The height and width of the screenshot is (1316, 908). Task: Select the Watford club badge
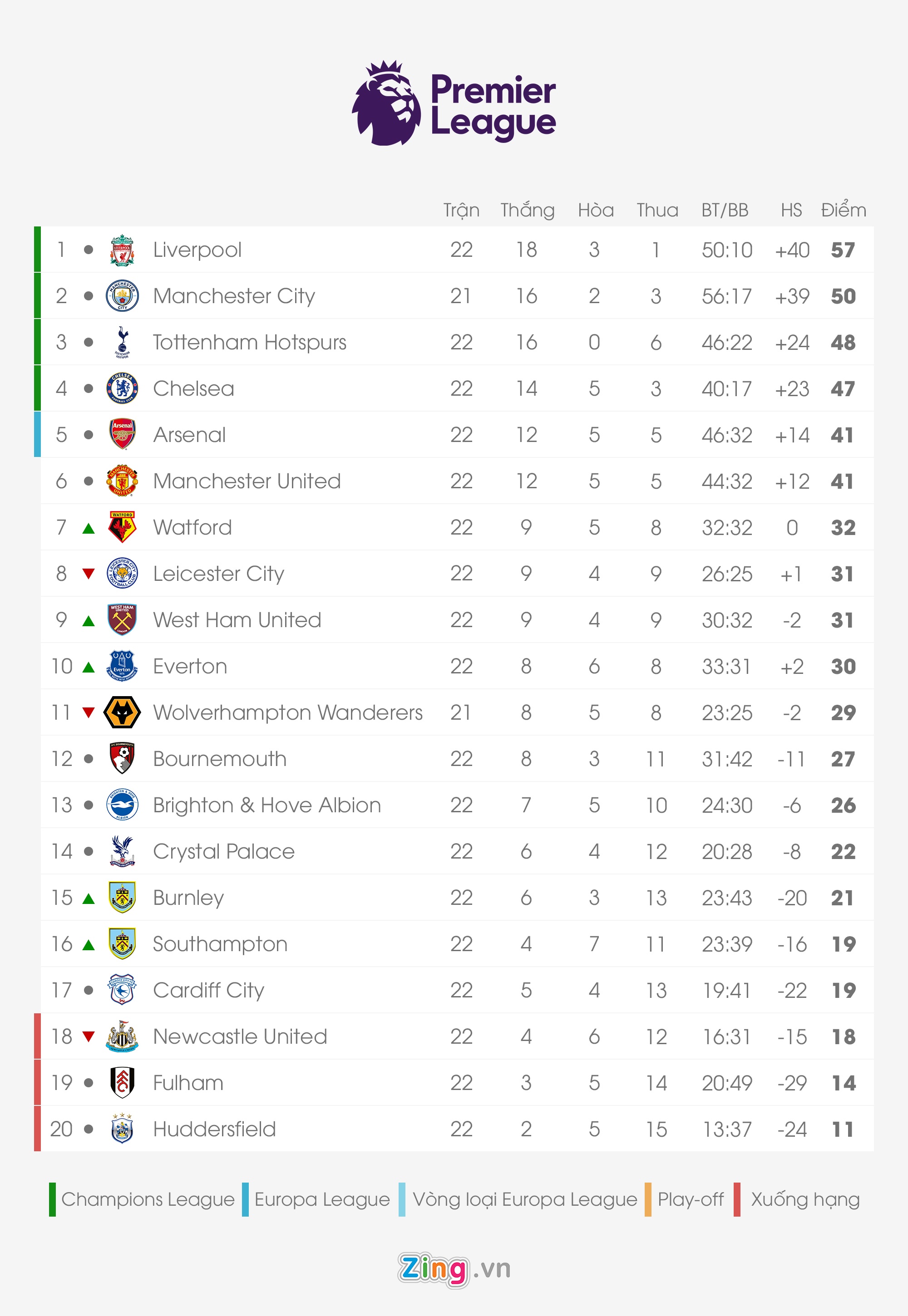(x=122, y=527)
